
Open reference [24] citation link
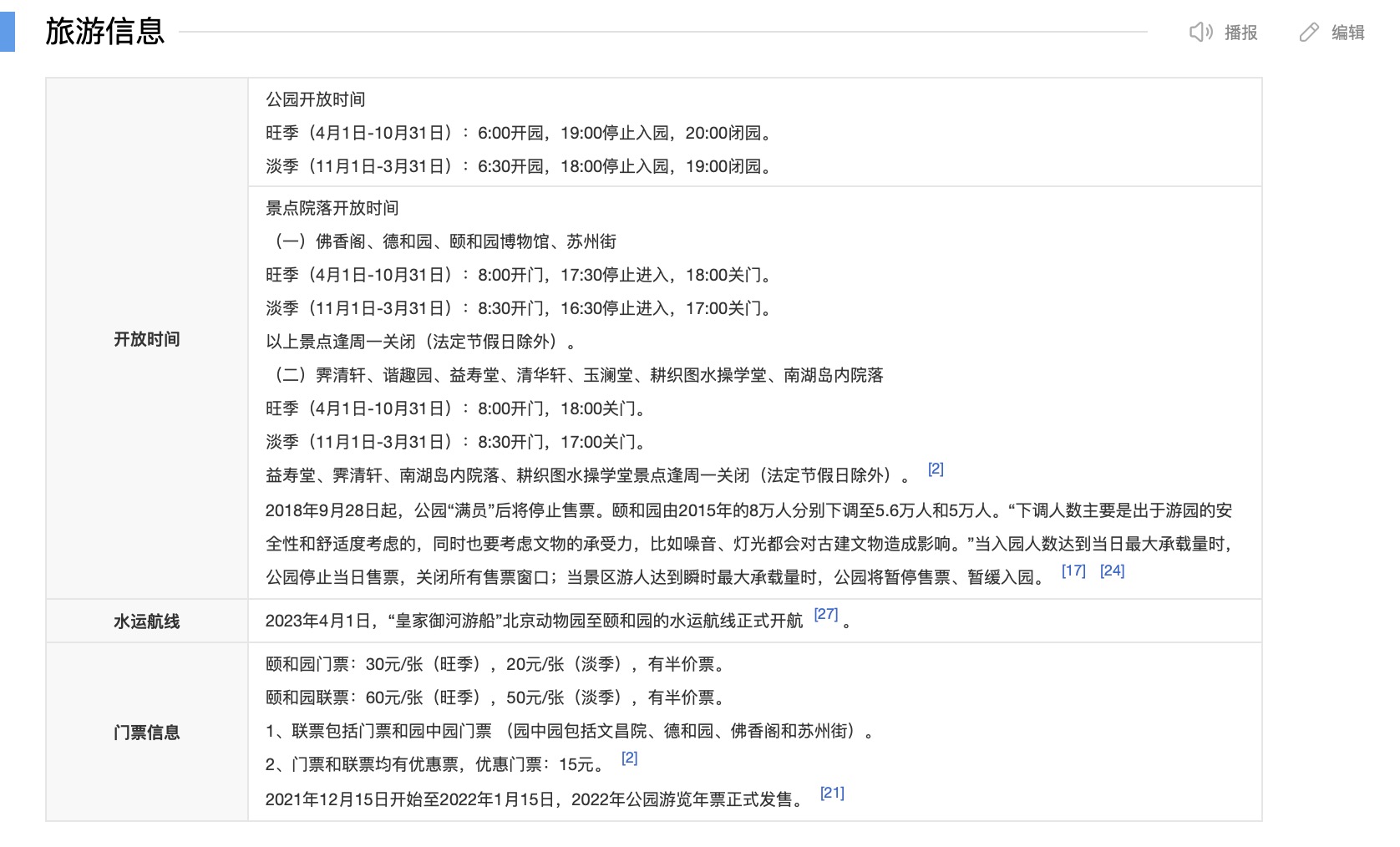tap(1112, 571)
